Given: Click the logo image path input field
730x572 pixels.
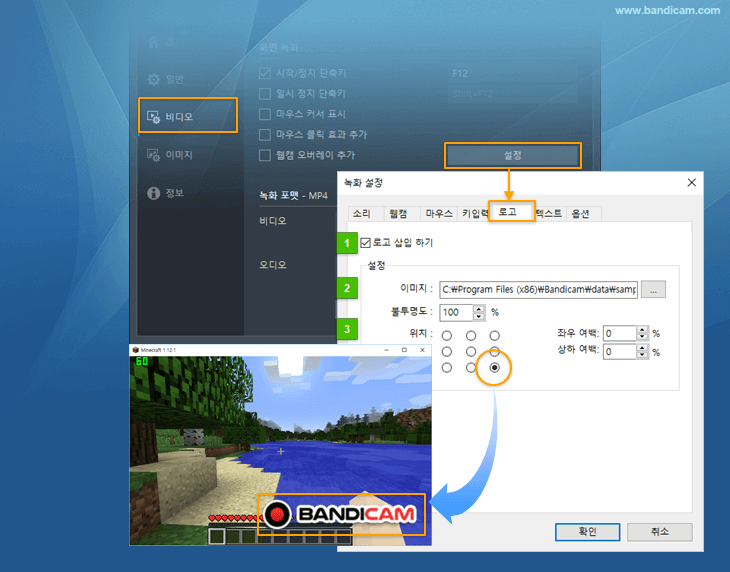Looking at the screenshot, I should [538, 289].
